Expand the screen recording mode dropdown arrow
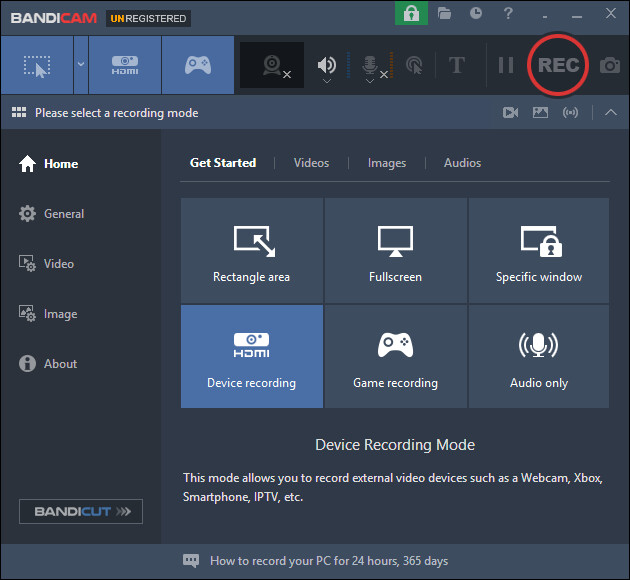 (x=80, y=65)
